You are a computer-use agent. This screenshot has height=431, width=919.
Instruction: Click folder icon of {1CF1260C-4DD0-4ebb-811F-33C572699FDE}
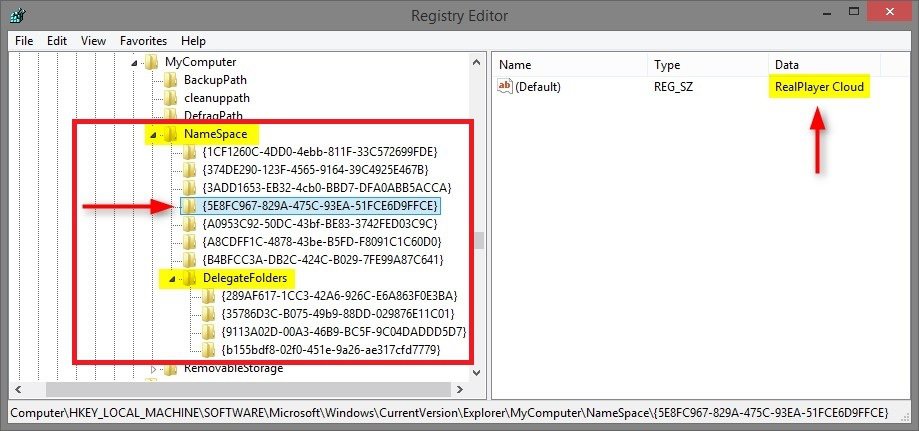click(189, 152)
